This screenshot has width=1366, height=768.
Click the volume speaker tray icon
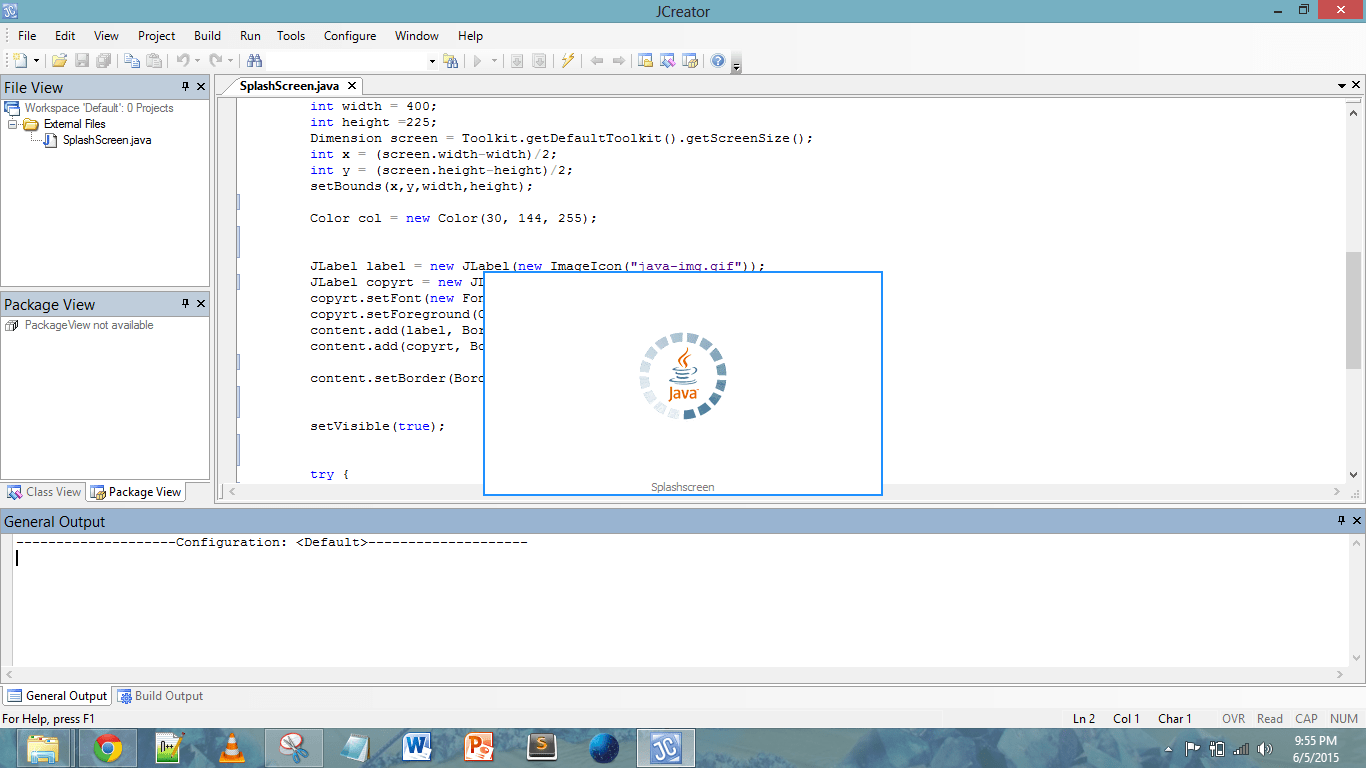pos(1265,748)
